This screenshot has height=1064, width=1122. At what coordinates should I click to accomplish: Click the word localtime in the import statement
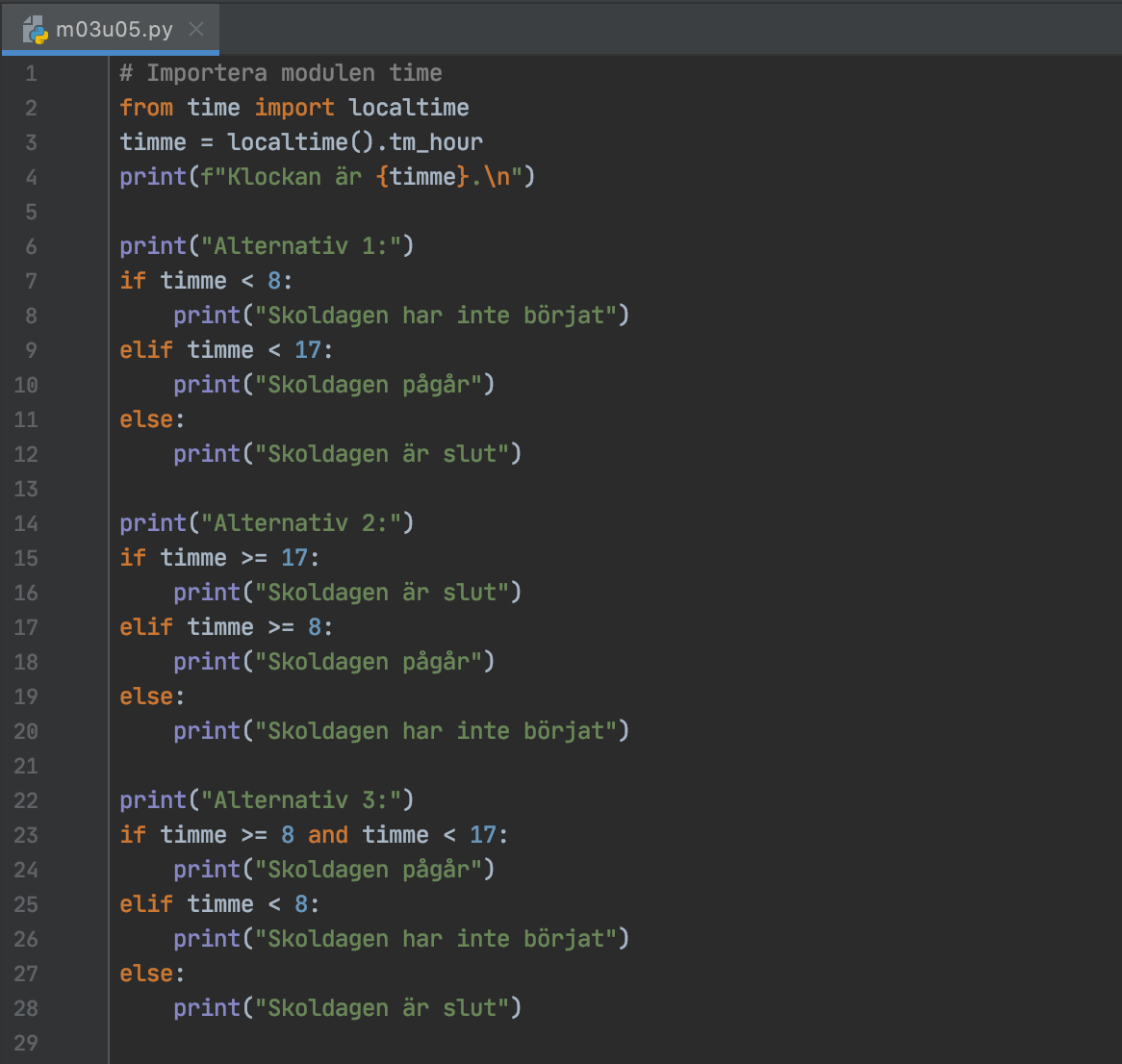click(x=408, y=108)
